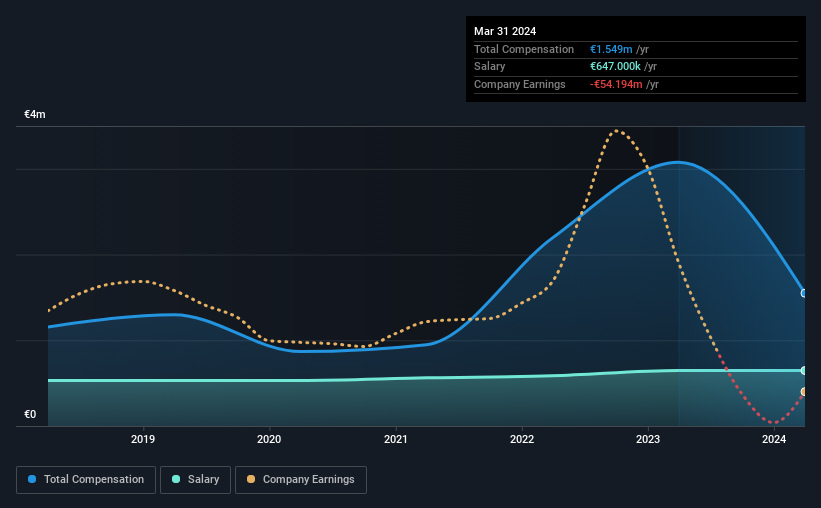Click the €4m y-axis label
The image size is (821, 508).
coord(35,114)
